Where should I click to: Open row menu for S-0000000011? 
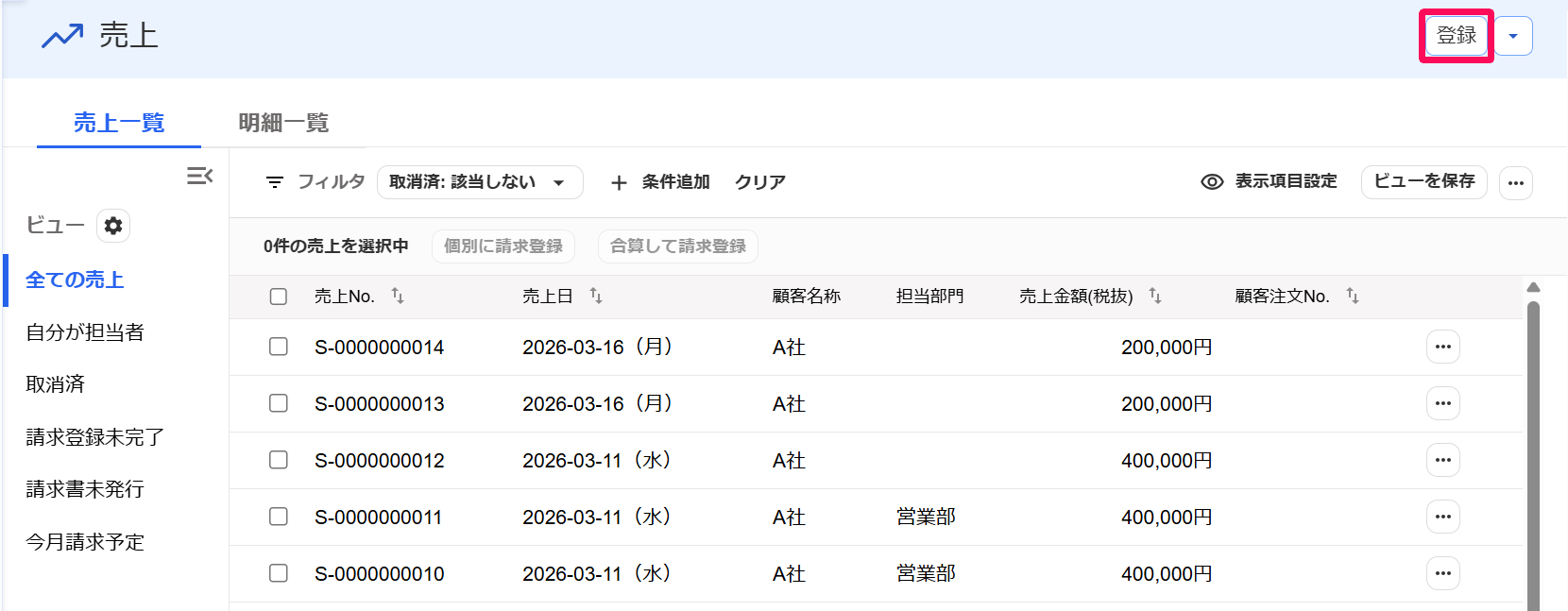[1442, 517]
